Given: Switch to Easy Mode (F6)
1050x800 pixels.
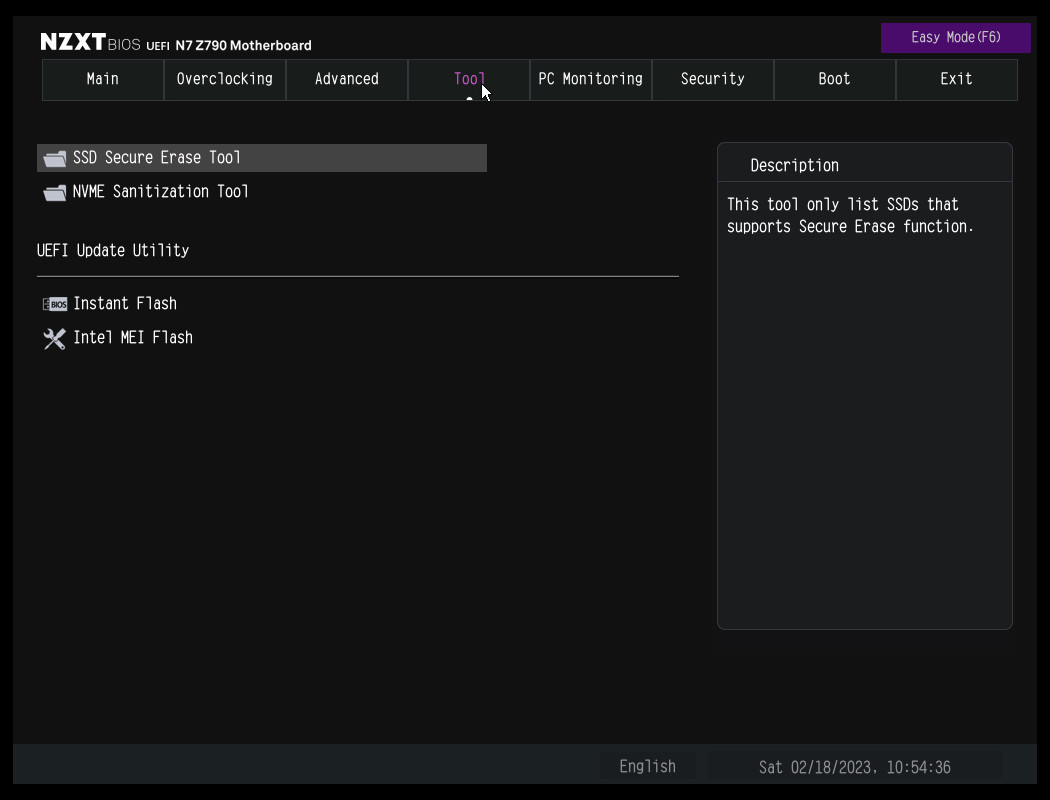Looking at the screenshot, I should click(956, 38).
